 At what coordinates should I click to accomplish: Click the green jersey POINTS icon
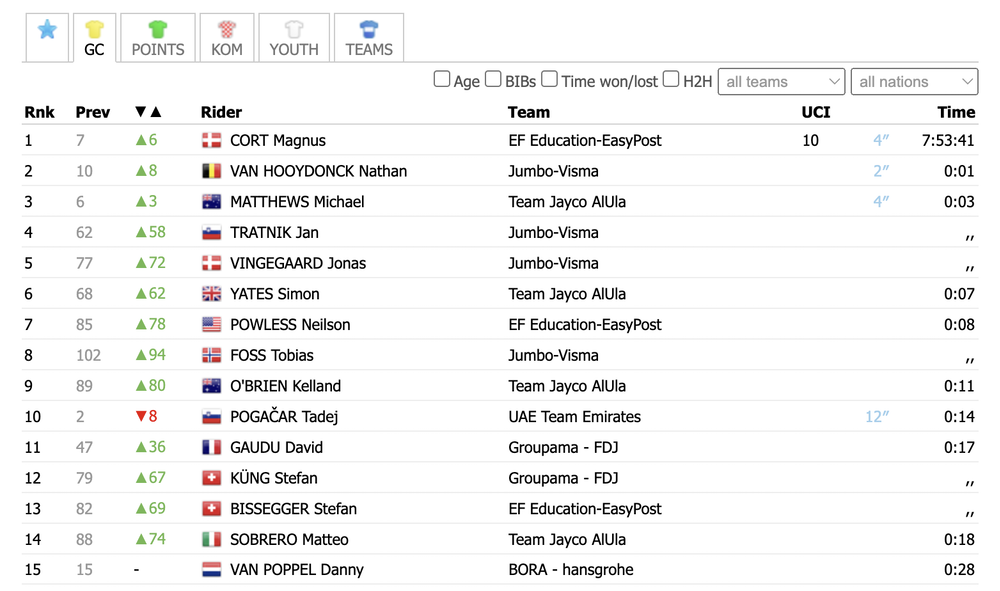pos(158,29)
